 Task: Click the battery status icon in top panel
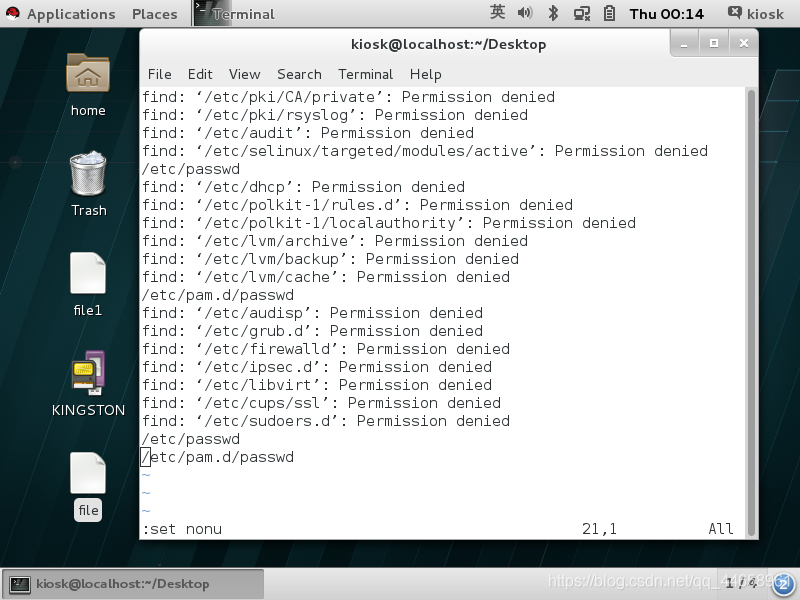[609, 13]
